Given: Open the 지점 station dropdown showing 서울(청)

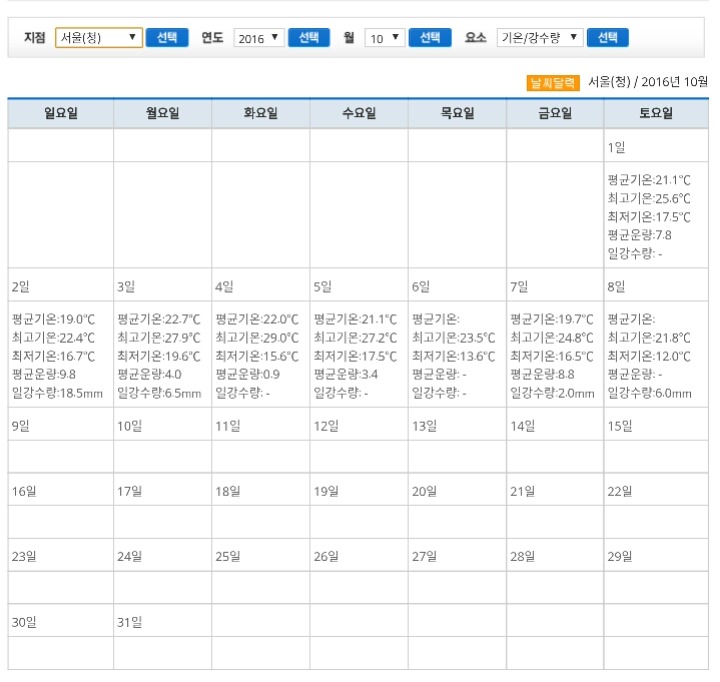Looking at the screenshot, I should pyautogui.click(x=99, y=38).
